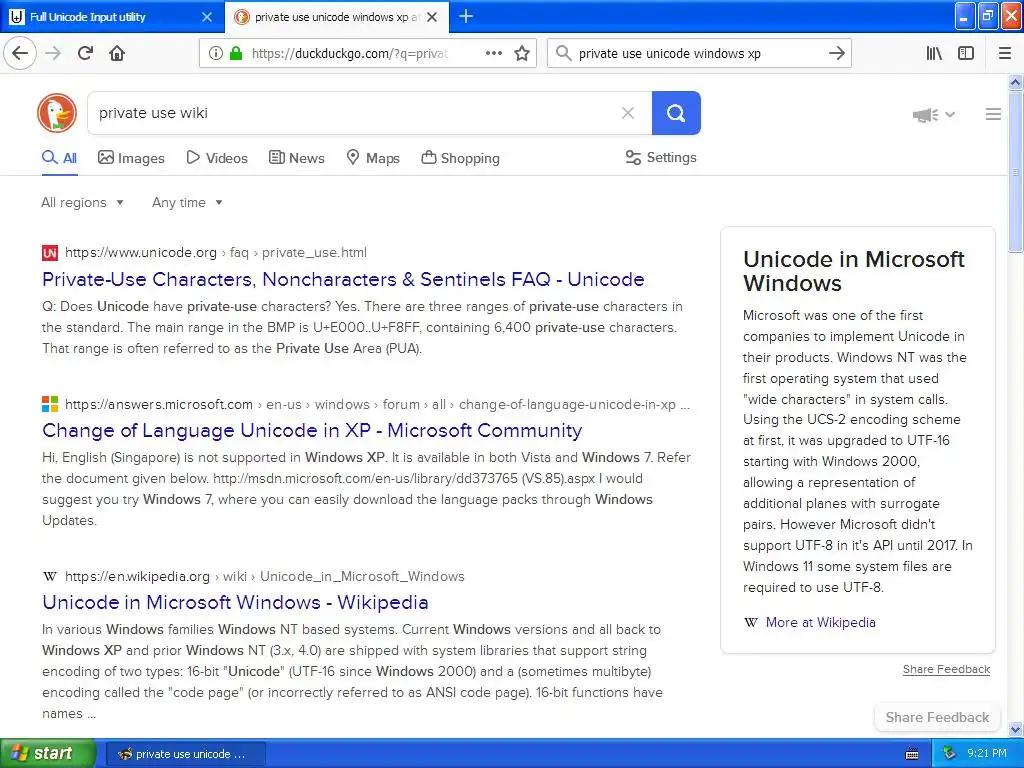
Task: Submit browser search with the arrow
Action: (837, 53)
